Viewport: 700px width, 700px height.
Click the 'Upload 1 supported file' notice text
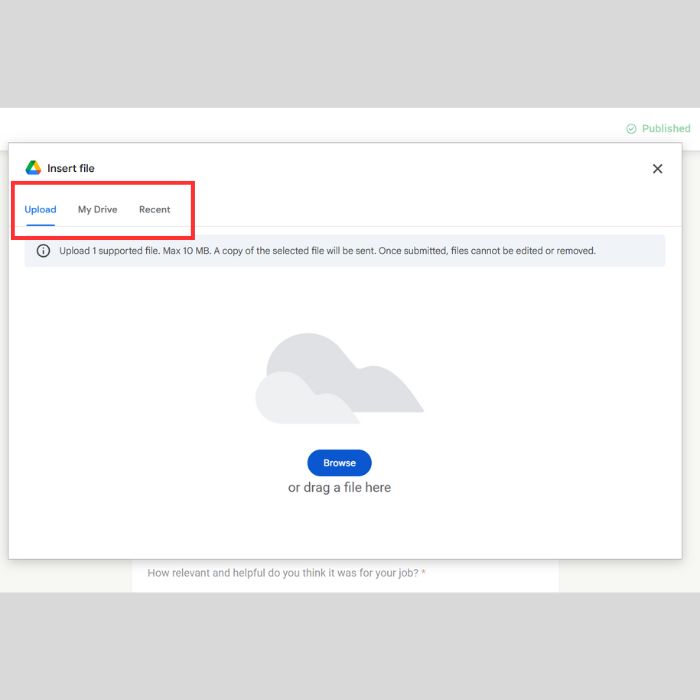[x=327, y=250]
